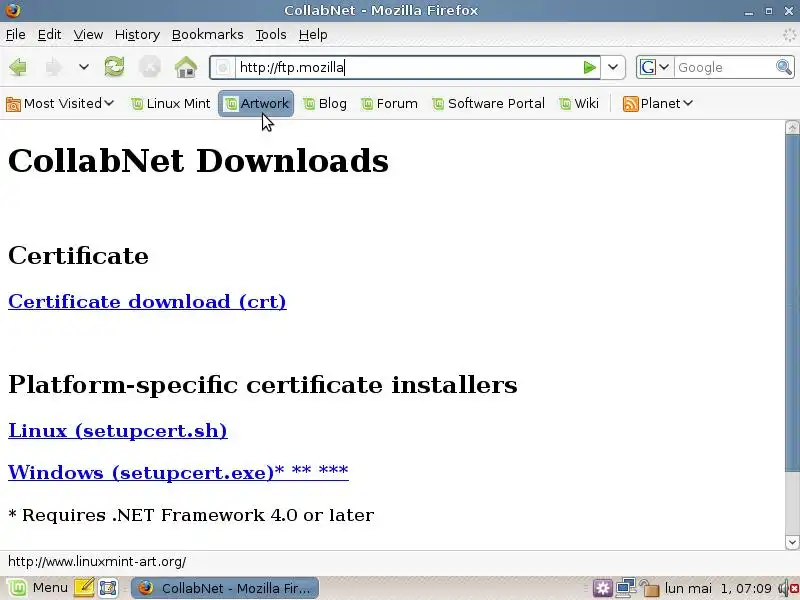The image size is (800, 600).
Task: Click the Back arrow navigation button
Action: [18, 67]
